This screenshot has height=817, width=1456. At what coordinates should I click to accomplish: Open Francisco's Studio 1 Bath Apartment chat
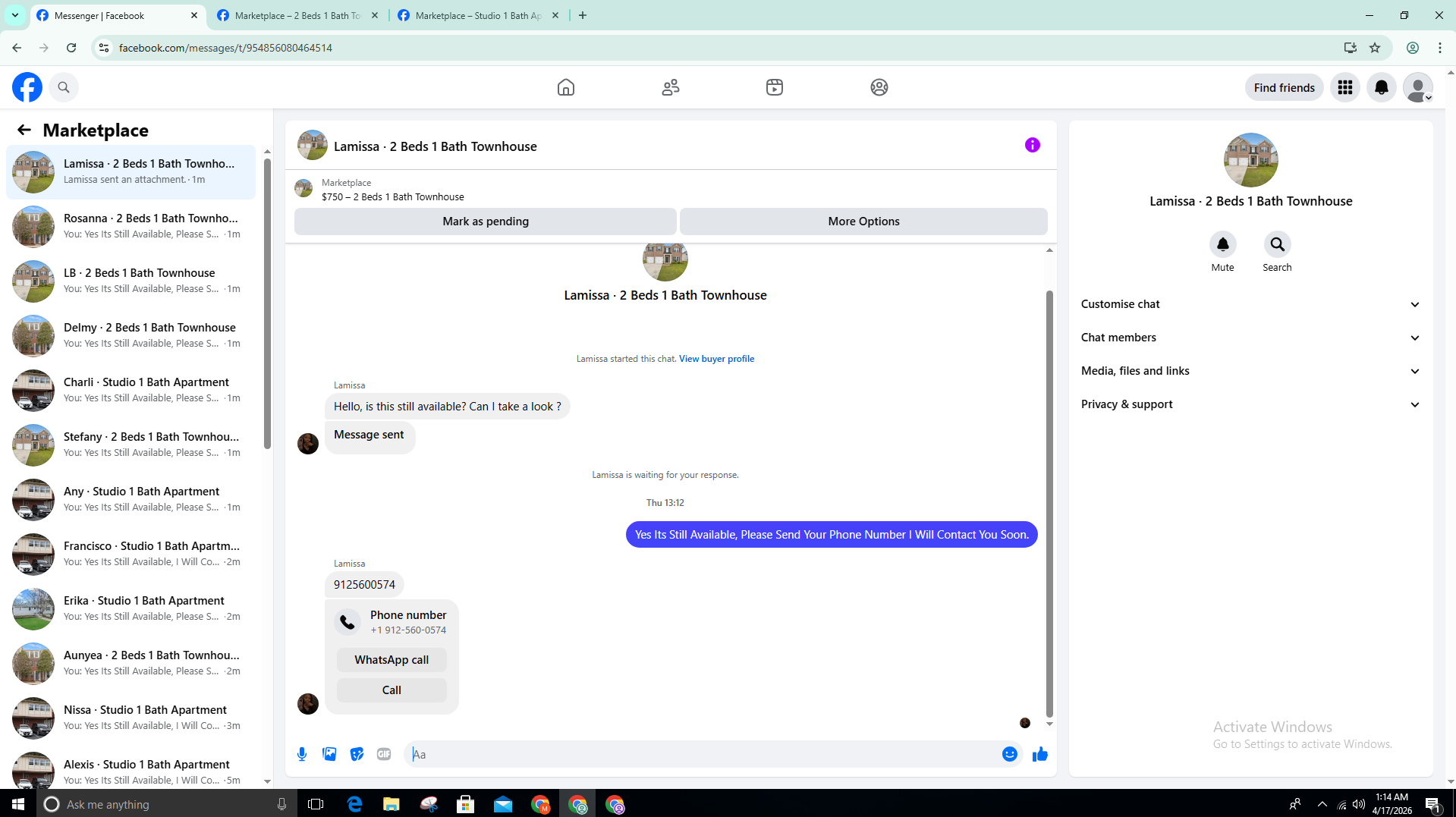tap(131, 554)
